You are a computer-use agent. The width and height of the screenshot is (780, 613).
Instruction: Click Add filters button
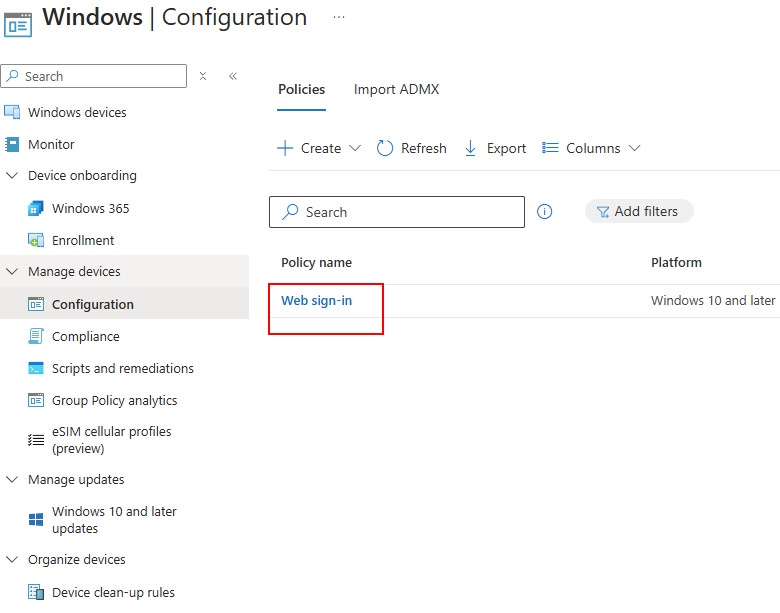tap(639, 211)
